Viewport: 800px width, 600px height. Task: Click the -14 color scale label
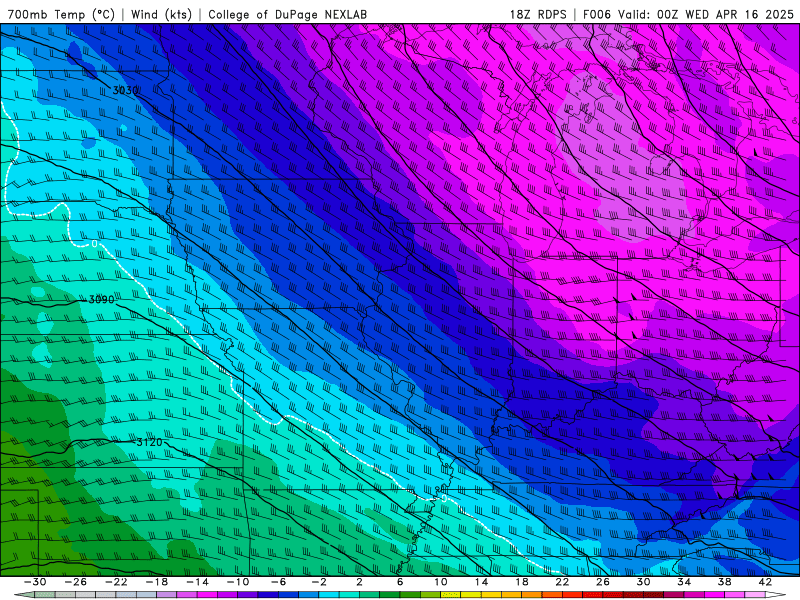(x=197, y=582)
